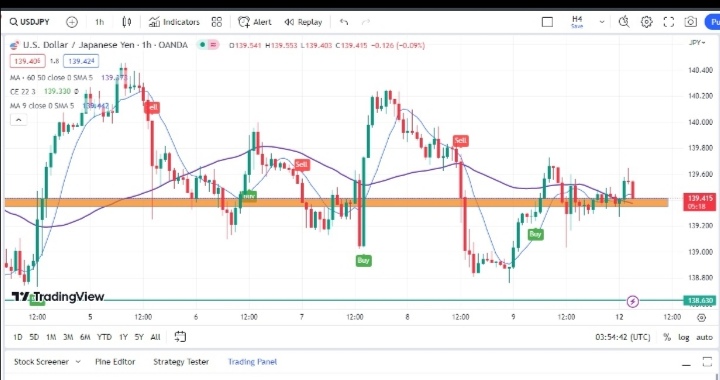Collapse the indicator legend chevron

(x=18, y=120)
